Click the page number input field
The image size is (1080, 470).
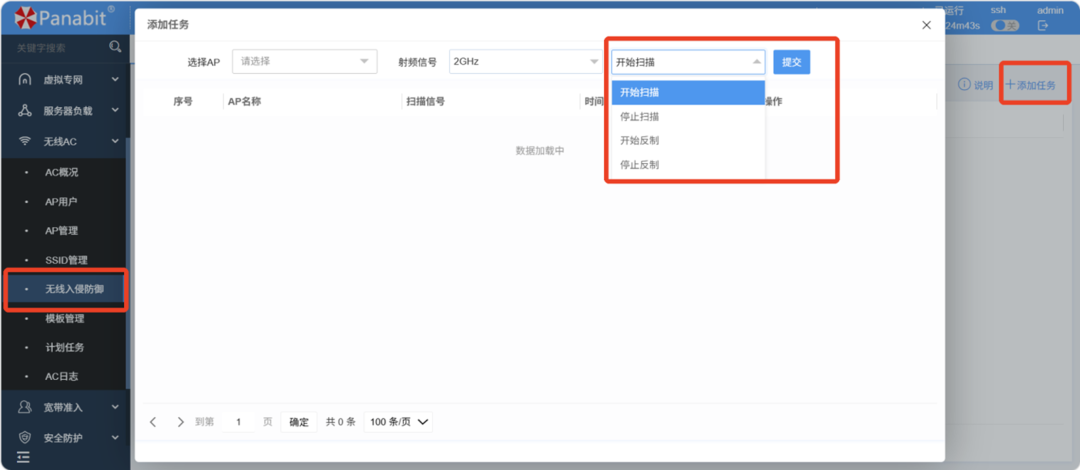point(238,422)
